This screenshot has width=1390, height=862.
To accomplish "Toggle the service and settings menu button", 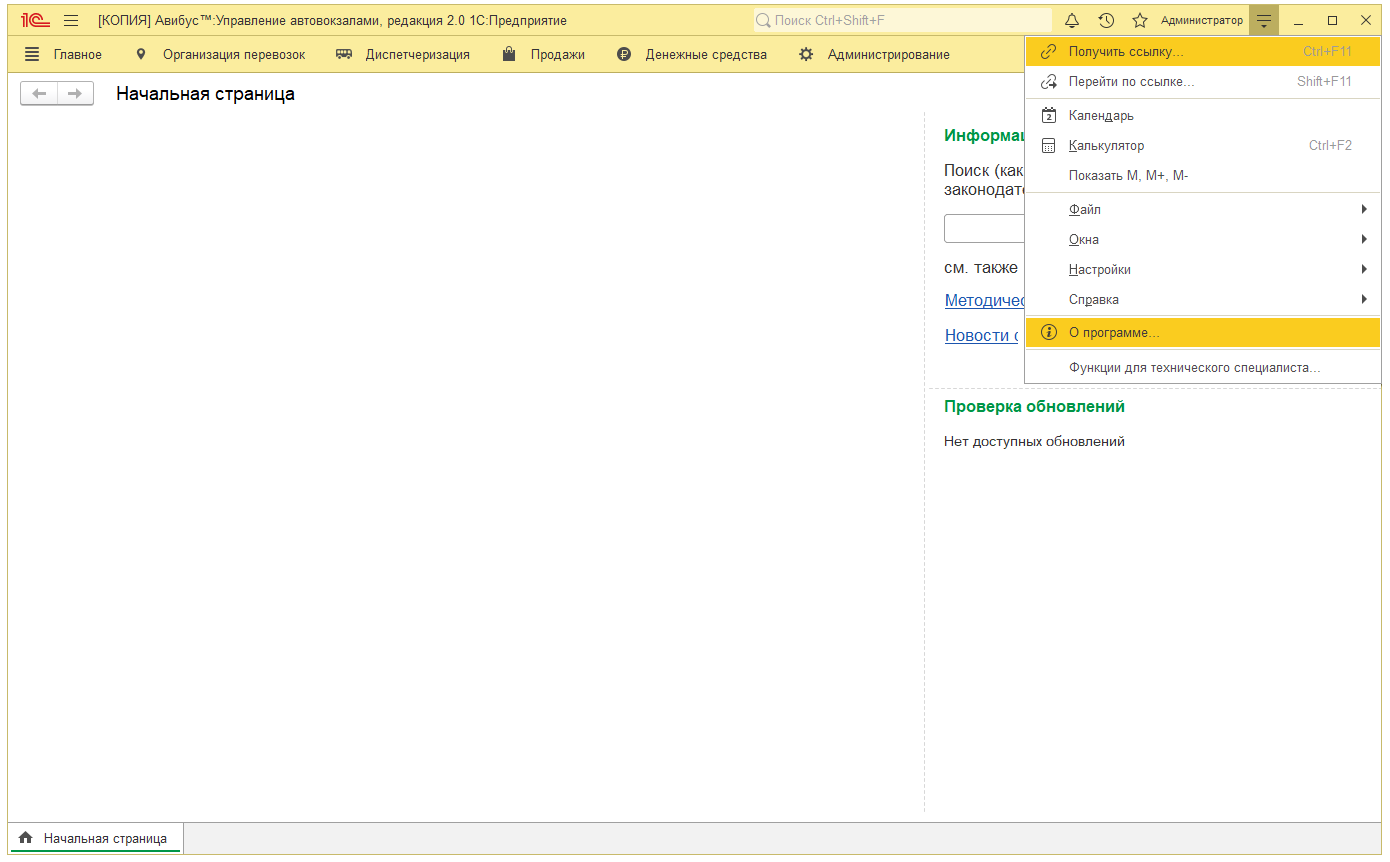I will coord(1264,20).
